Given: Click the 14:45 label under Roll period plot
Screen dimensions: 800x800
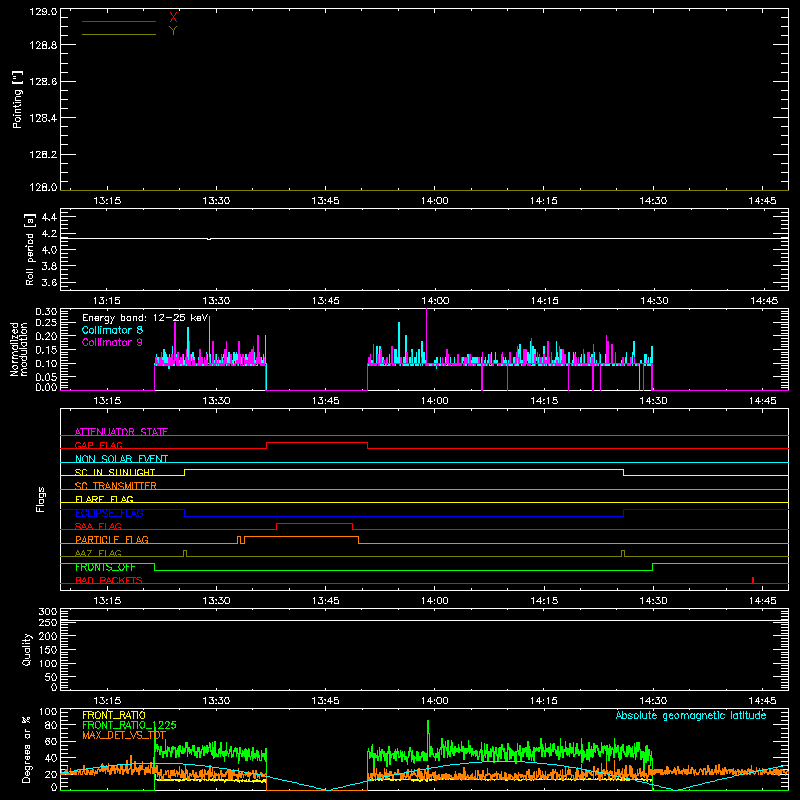Looking at the screenshot, I should tap(764, 301).
